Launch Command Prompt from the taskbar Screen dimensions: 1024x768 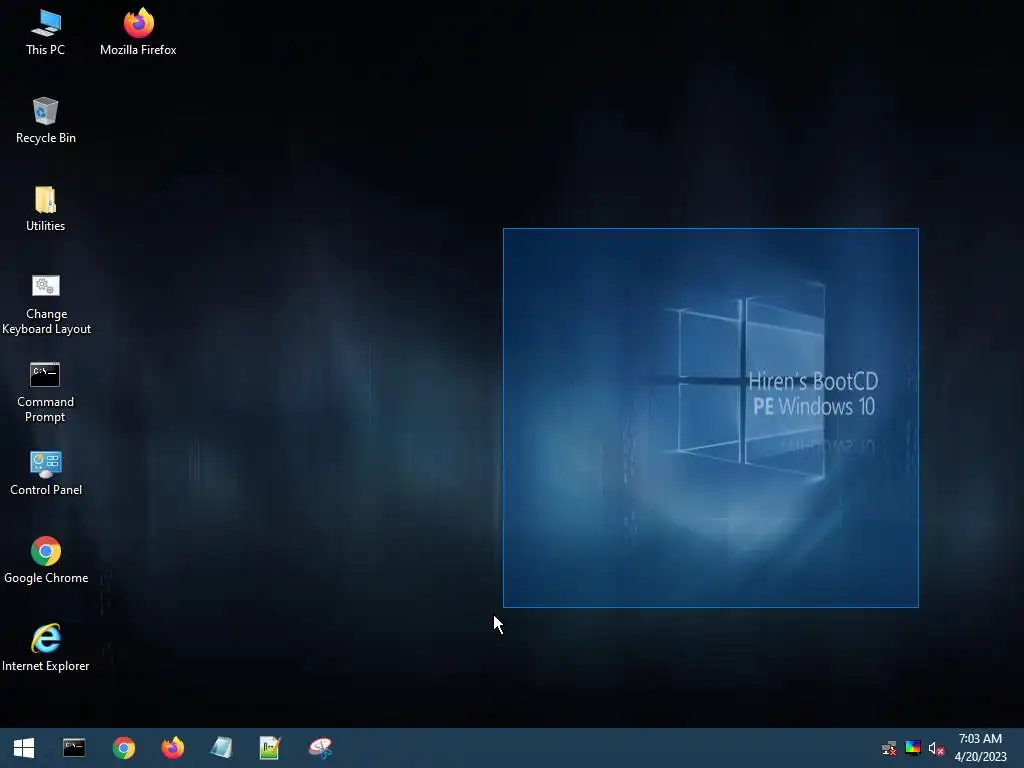pos(74,748)
